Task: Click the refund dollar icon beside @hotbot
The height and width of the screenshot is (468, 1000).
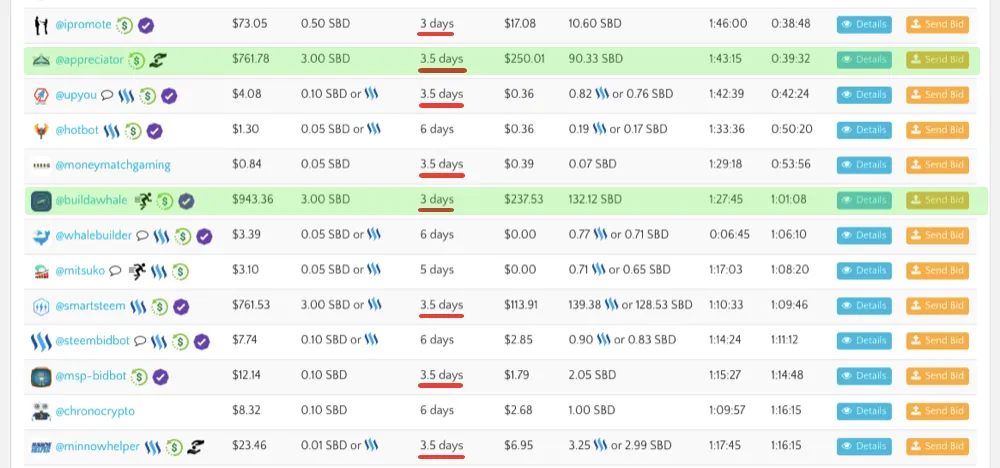Action: (x=133, y=131)
